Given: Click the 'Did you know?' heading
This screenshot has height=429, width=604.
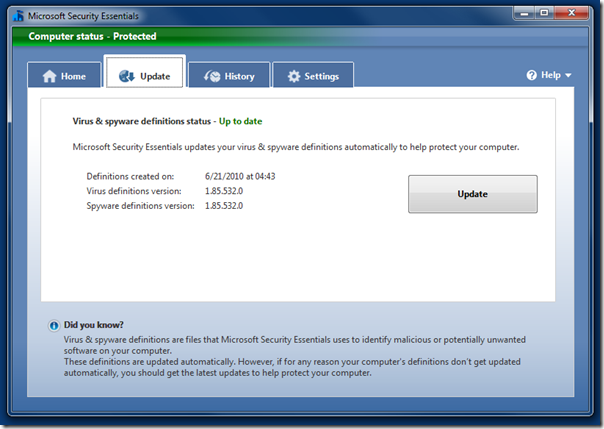Looking at the screenshot, I should (x=94, y=325).
